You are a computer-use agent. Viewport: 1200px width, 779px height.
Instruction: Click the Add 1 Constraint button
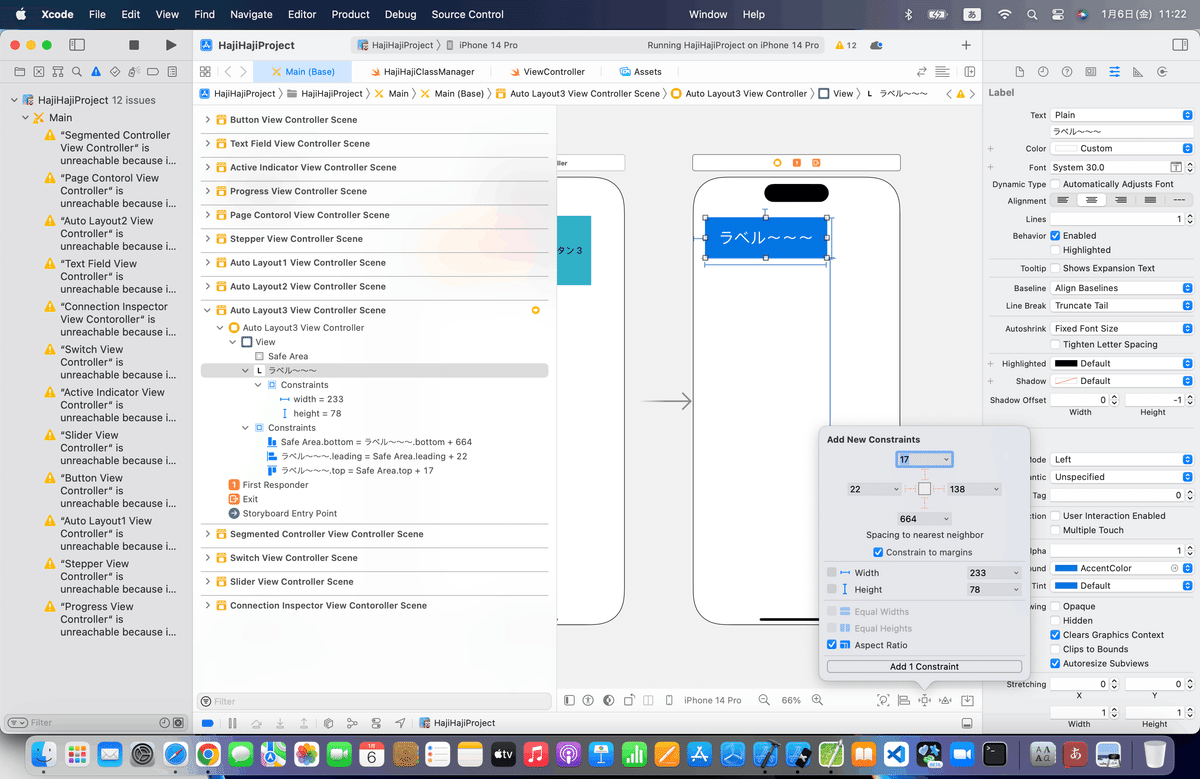tap(924, 666)
